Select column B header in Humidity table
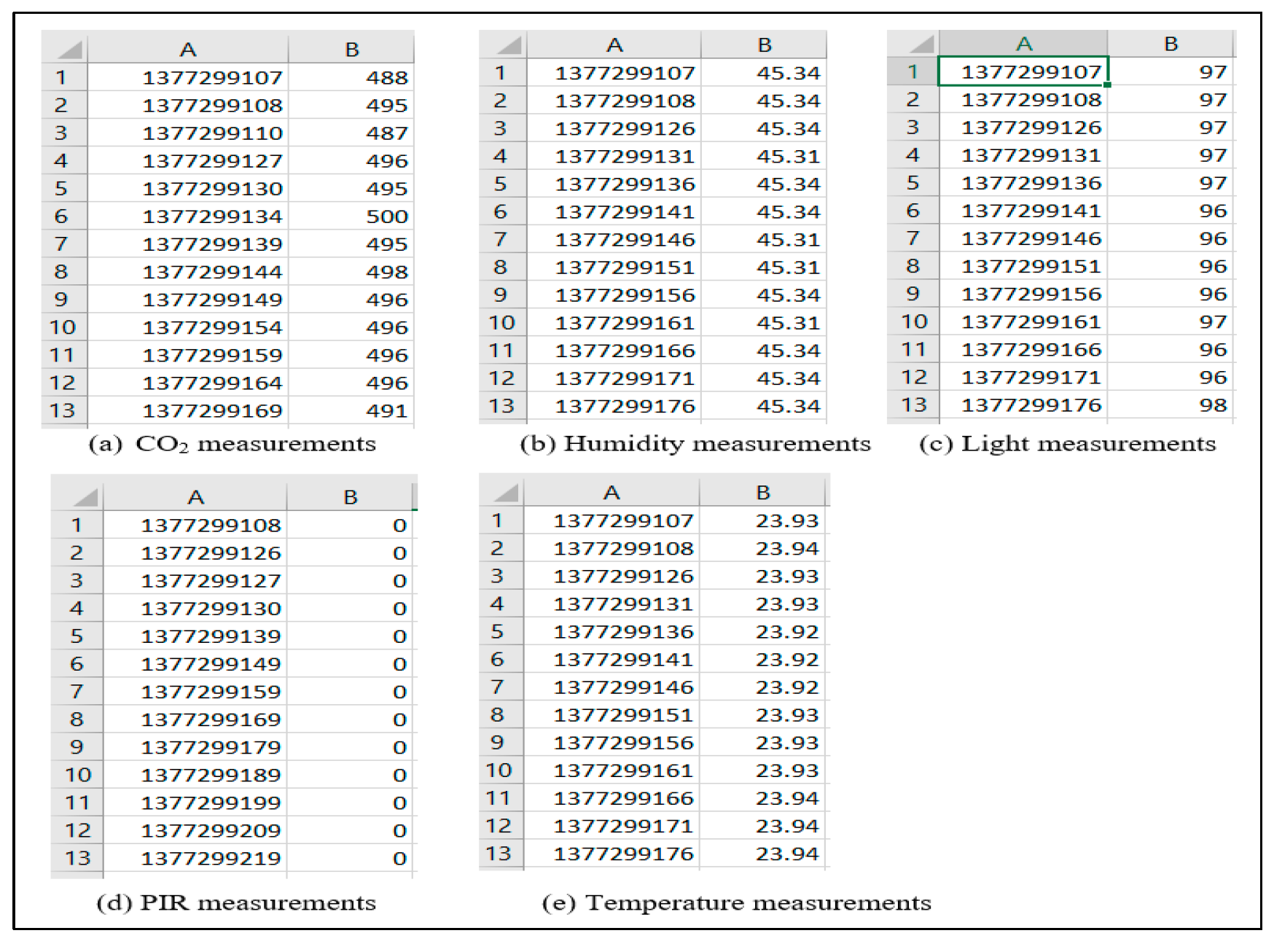The image size is (1274, 952). 764,45
